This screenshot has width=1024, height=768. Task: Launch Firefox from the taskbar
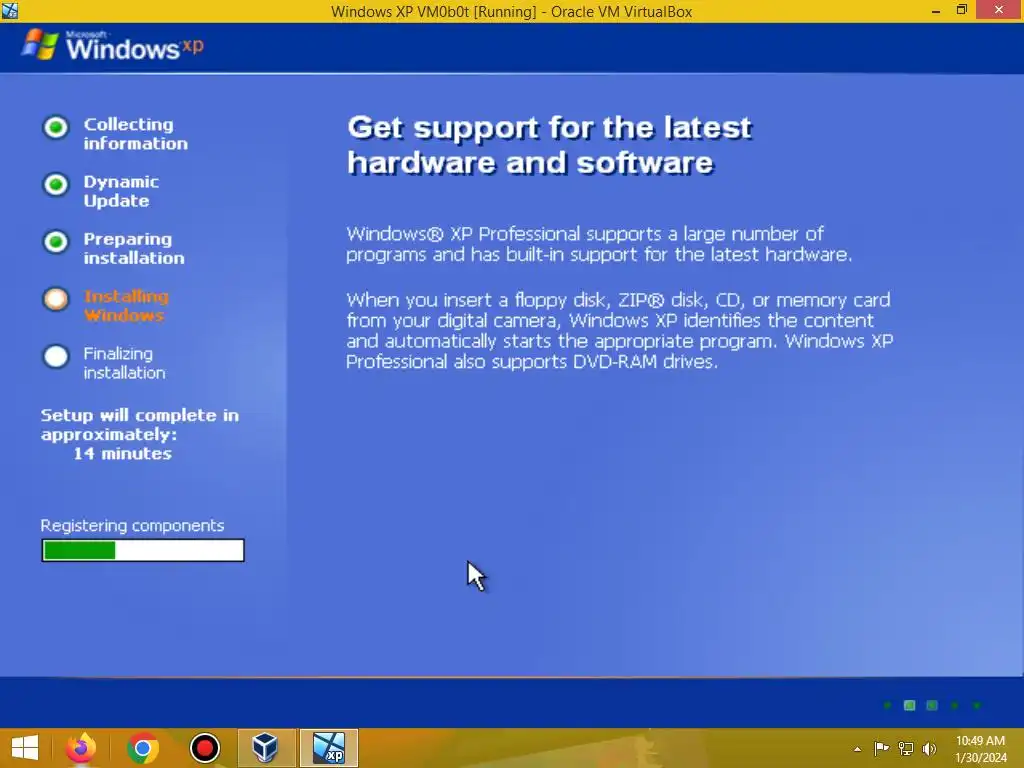coord(80,748)
